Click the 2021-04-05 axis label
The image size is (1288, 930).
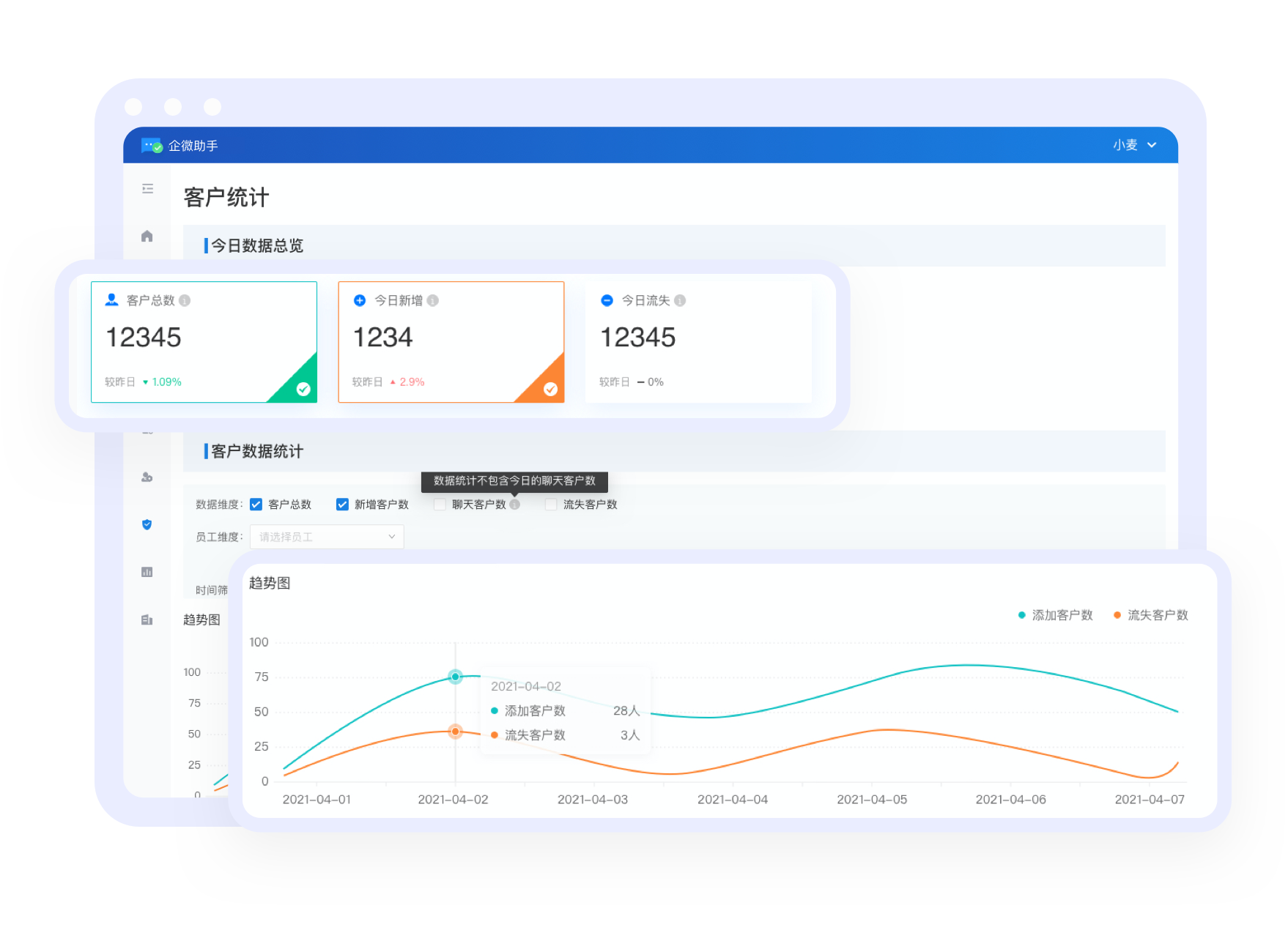click(872, 800)
